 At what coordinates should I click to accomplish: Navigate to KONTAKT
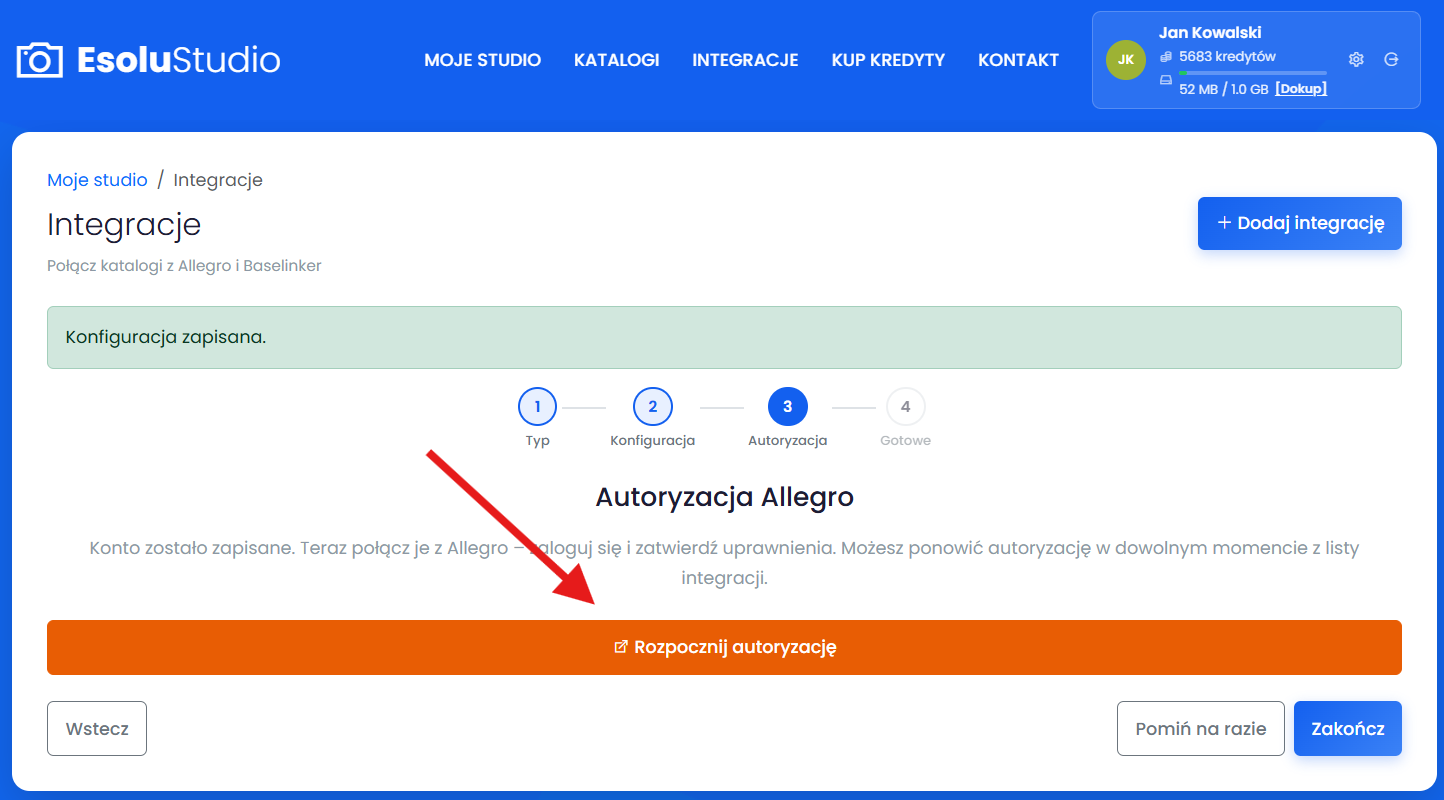point(1018,60)
